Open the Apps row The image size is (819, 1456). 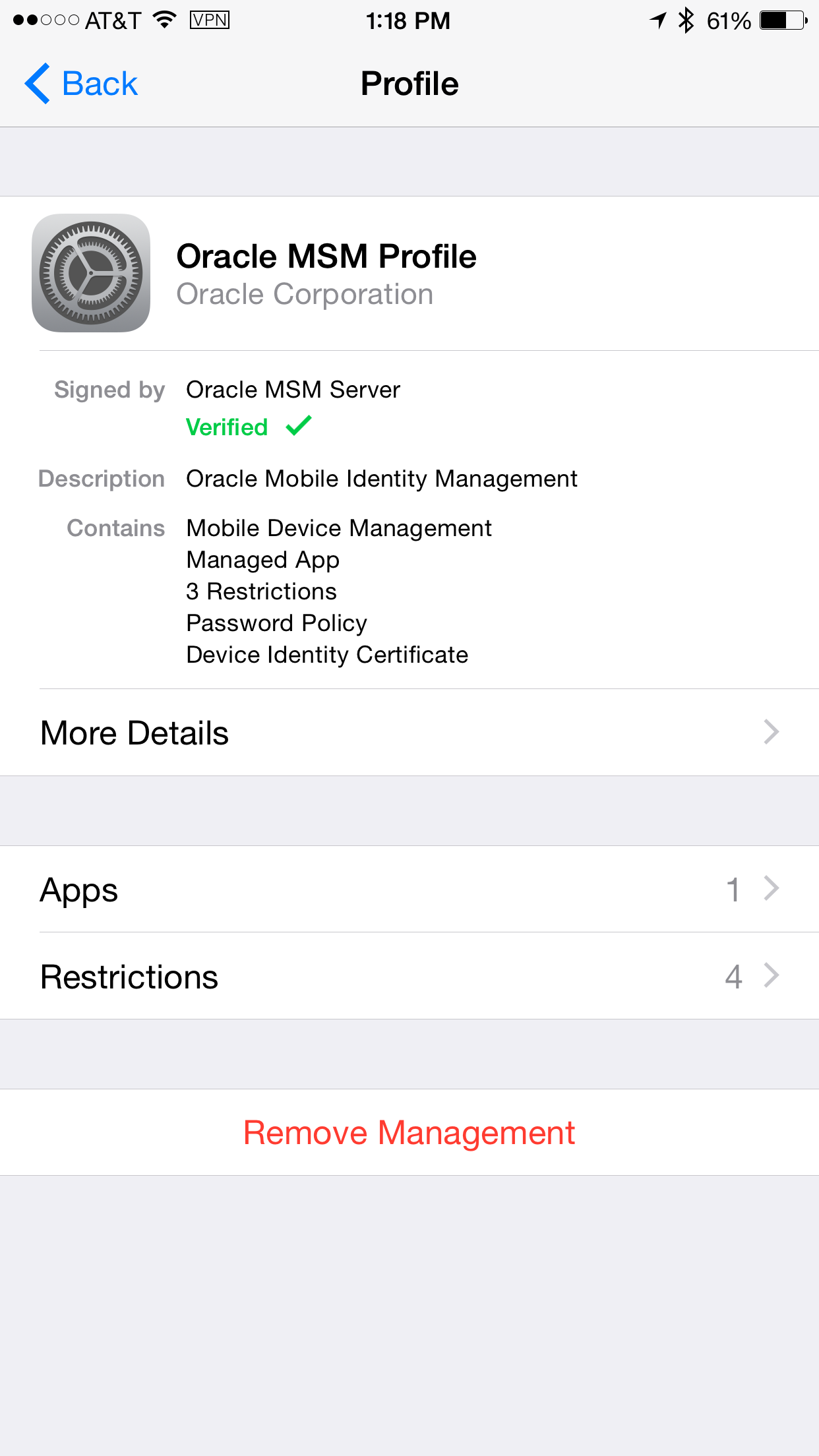click(409, 889)
